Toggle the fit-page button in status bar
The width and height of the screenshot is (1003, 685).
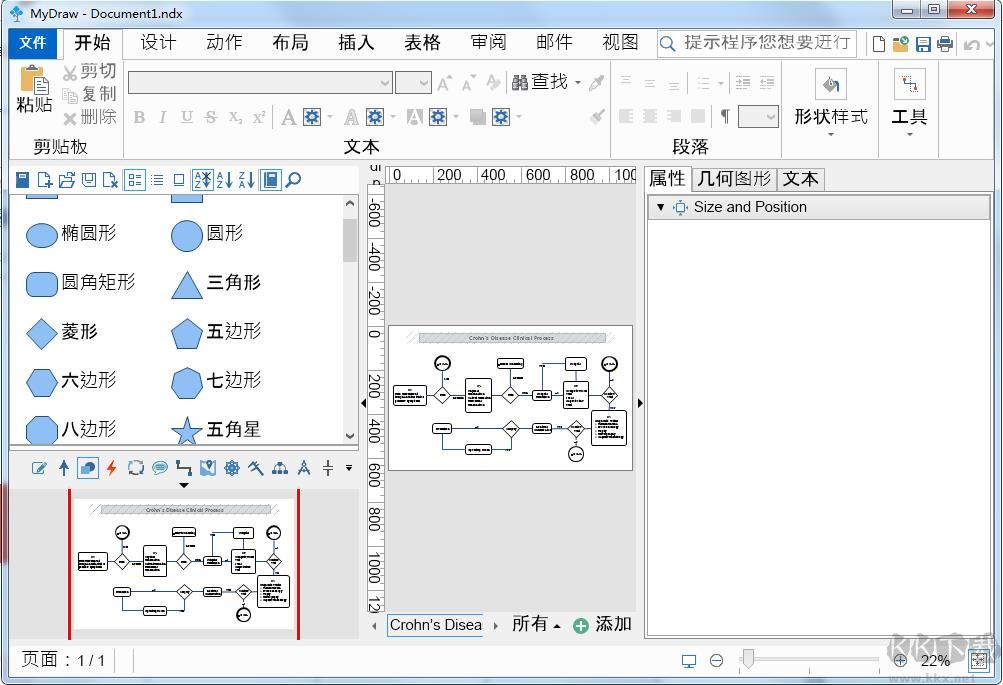pyautogui.click(x=977, y=661)
